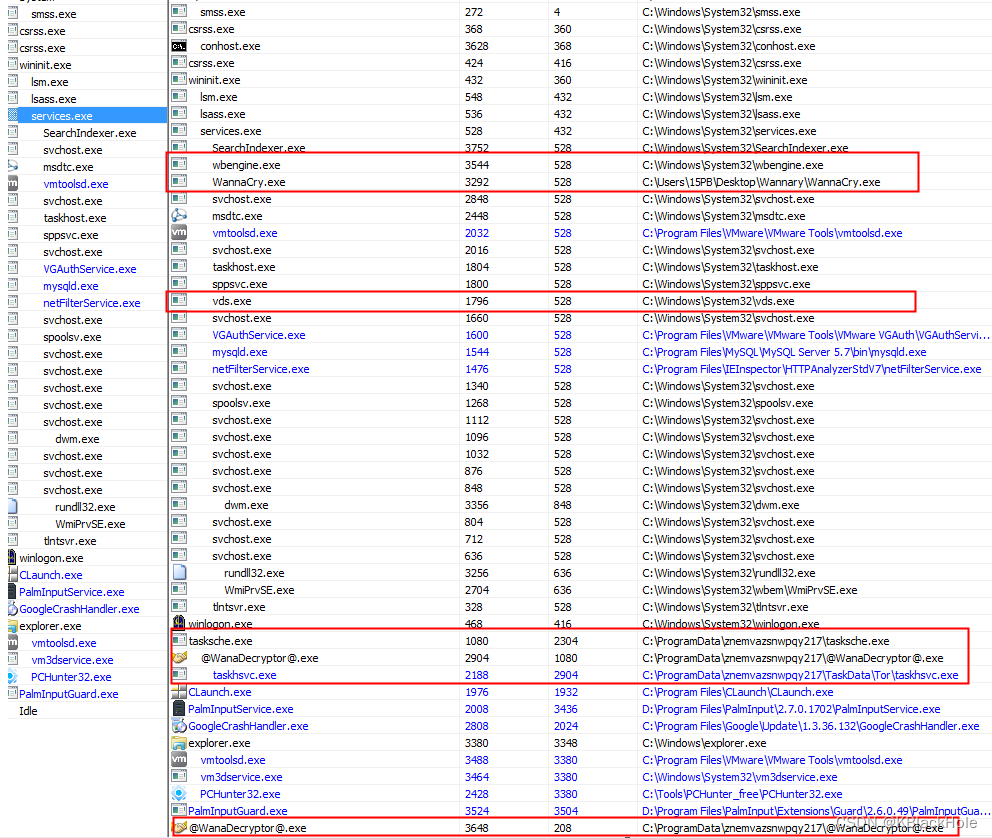Click the path C:\Windows\System32\vds.exe
Screen dimensions: 992x838
pyautogui.click(x=718, y=301)
